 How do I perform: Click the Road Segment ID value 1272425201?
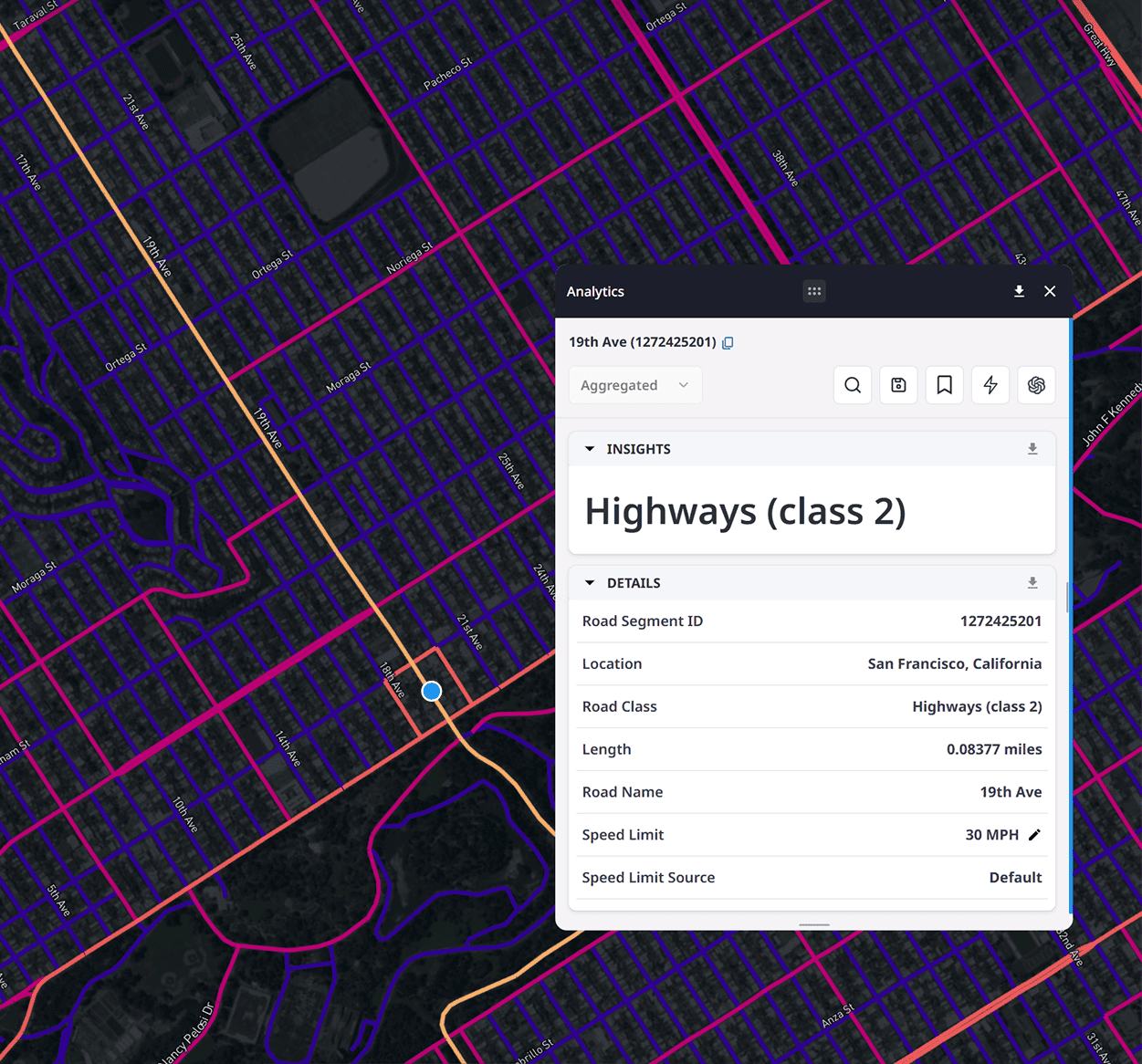pos(1001,621)
